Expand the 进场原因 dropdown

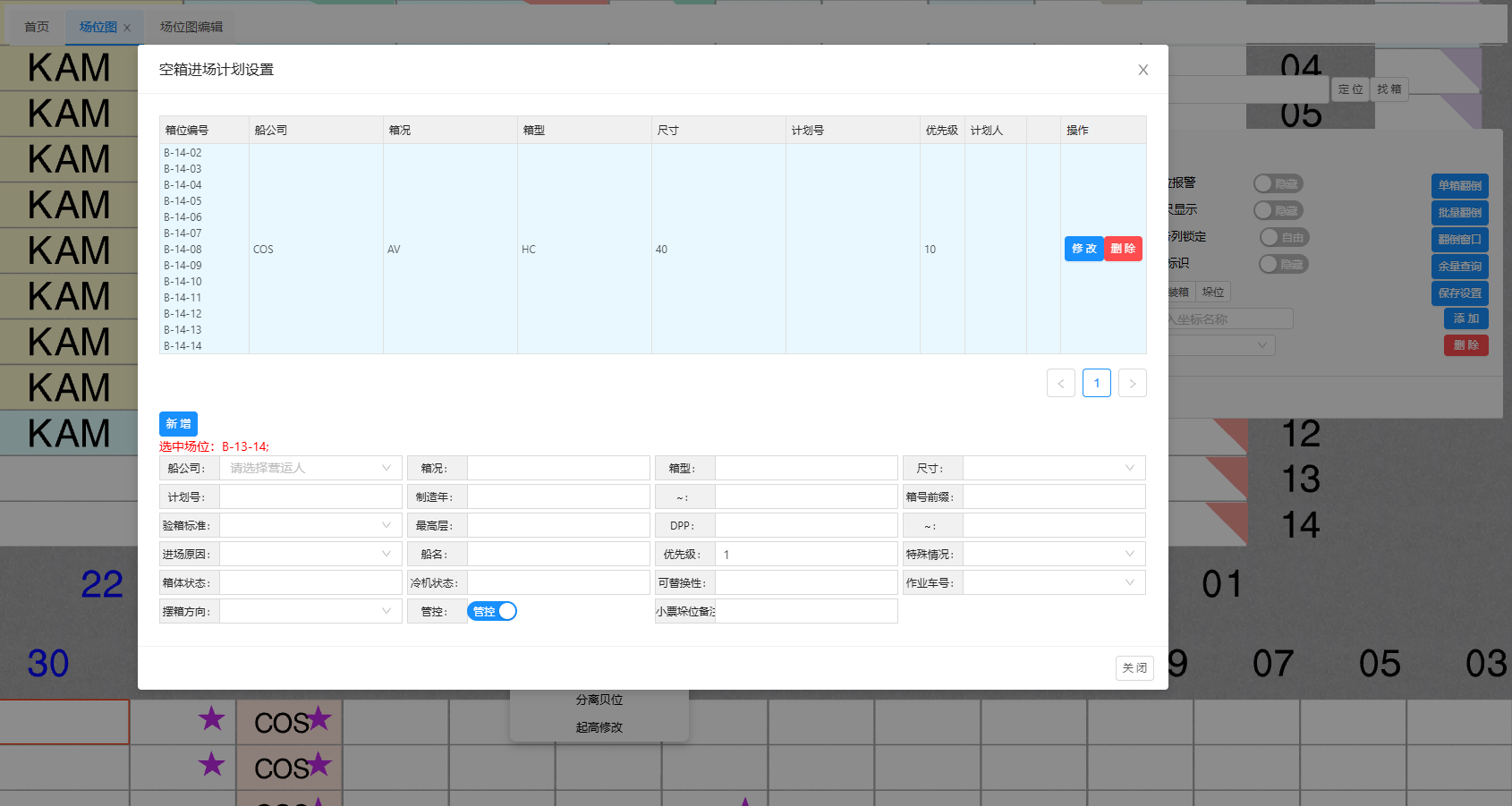pos(310,554)
